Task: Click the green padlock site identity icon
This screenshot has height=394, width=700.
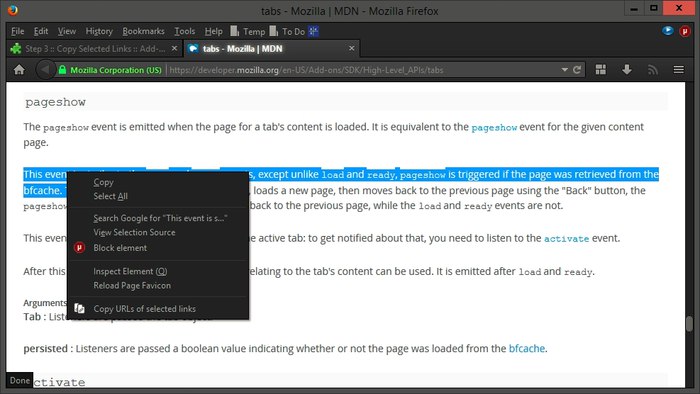Action: click(62, 70)
